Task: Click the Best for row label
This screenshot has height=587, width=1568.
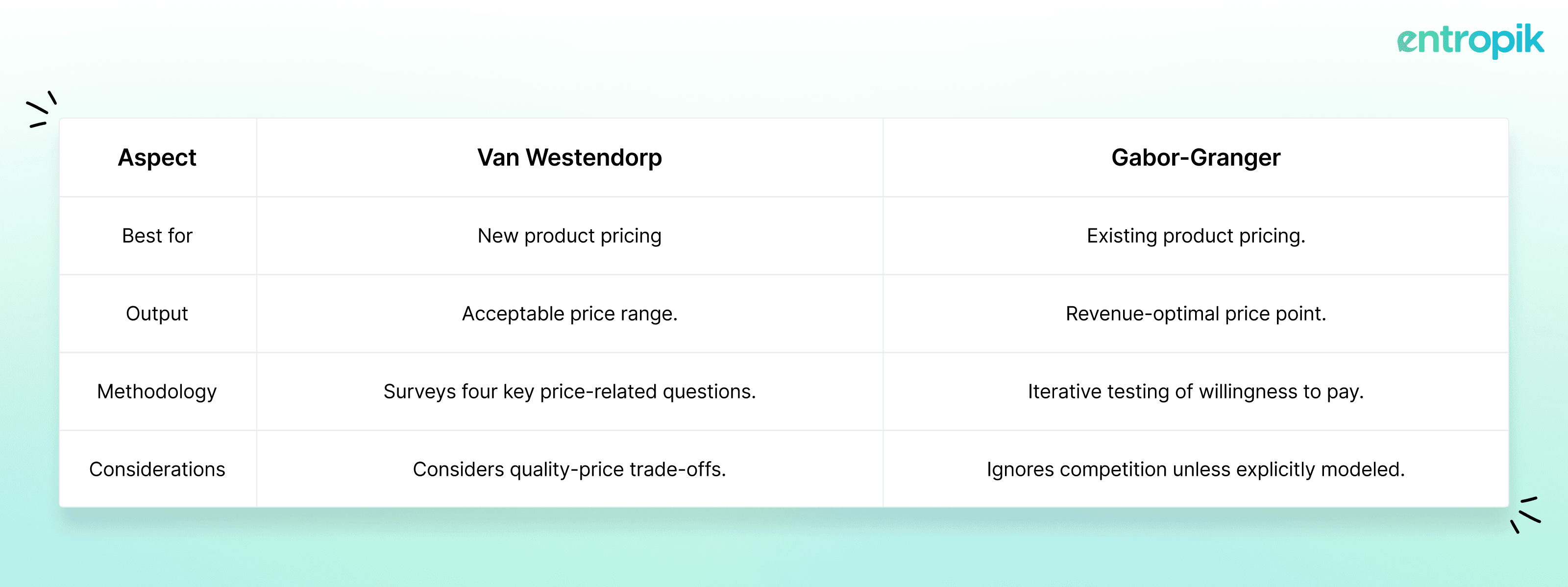Action: pos(157,236)
